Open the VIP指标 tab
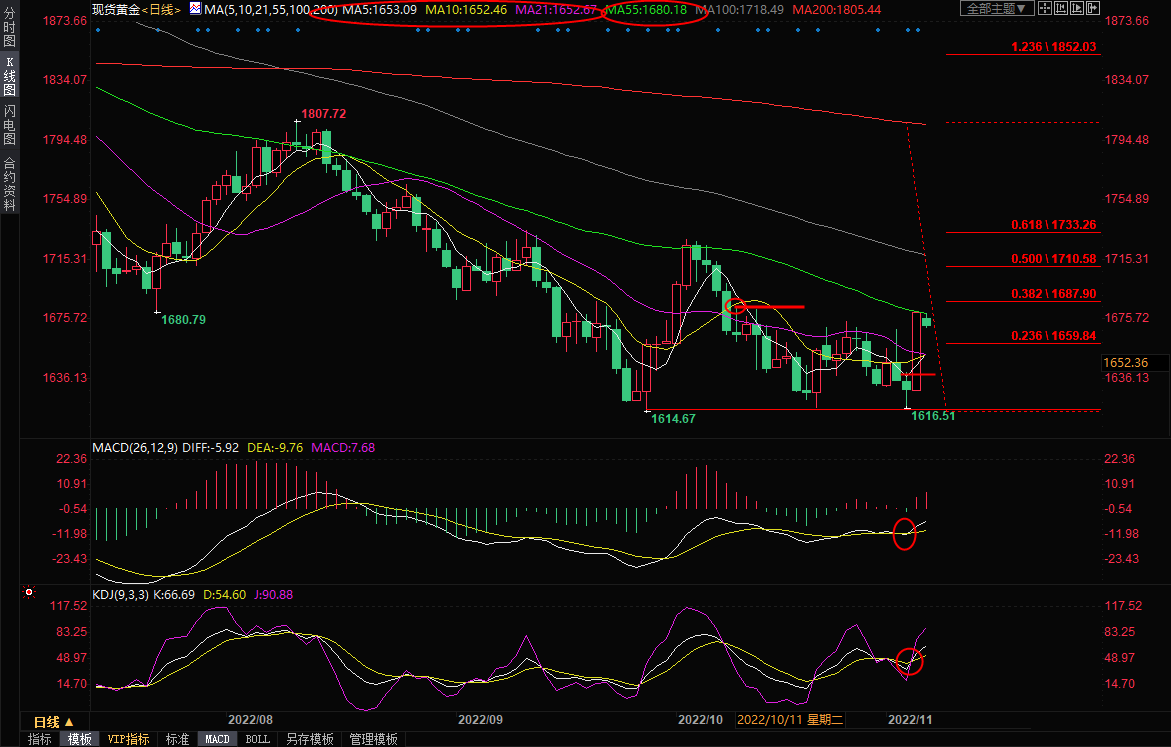This screenshot has width=1171, height=747. pyautogui.click(x=129, y=739)
